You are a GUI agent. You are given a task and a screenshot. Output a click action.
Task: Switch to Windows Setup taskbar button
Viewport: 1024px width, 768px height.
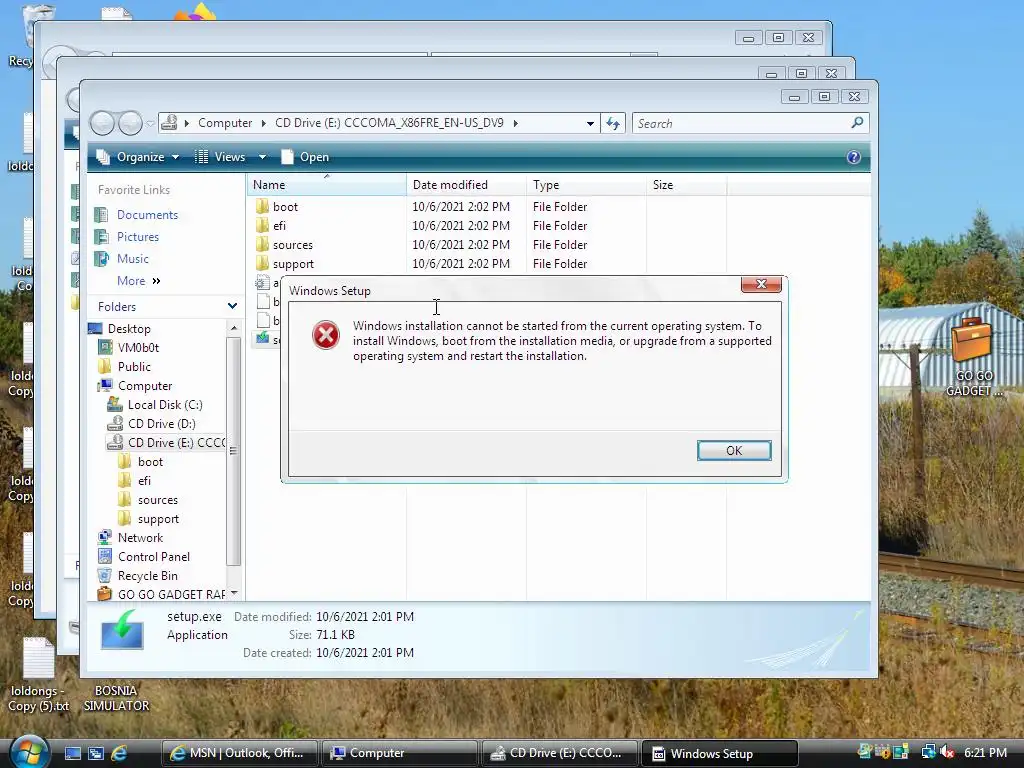coord(718,753)
